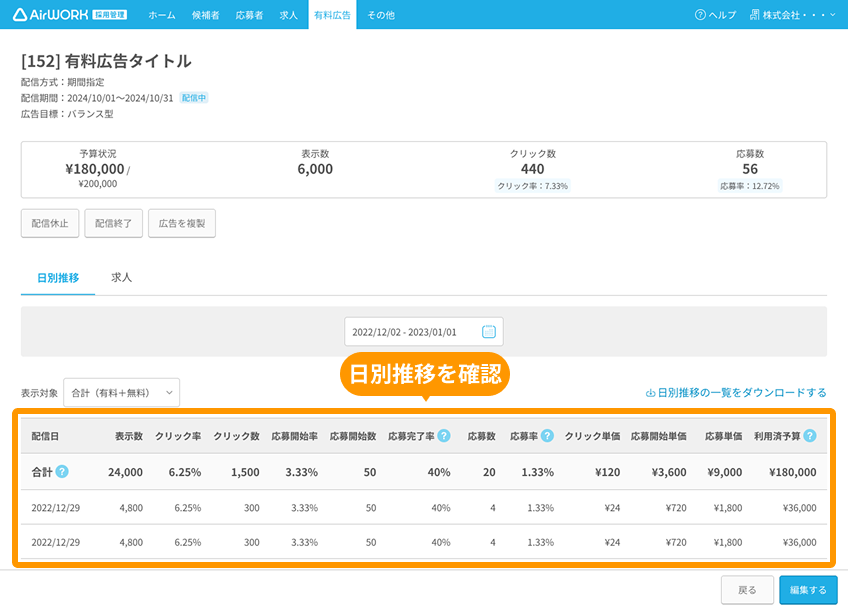Go to the ホーム menu

tap(162, 15)
